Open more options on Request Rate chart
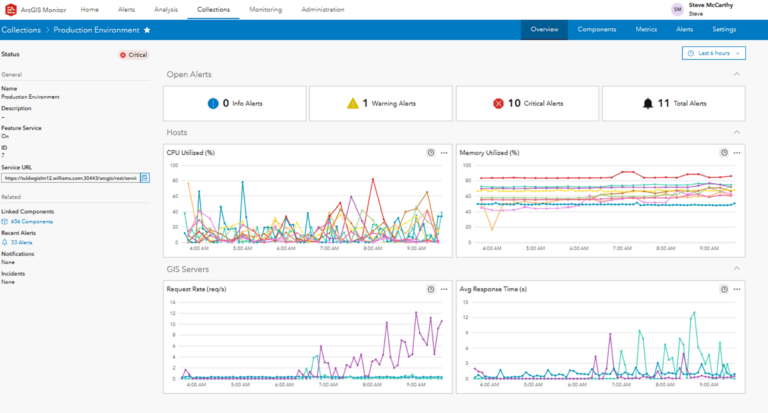 (x=444, y=290)
